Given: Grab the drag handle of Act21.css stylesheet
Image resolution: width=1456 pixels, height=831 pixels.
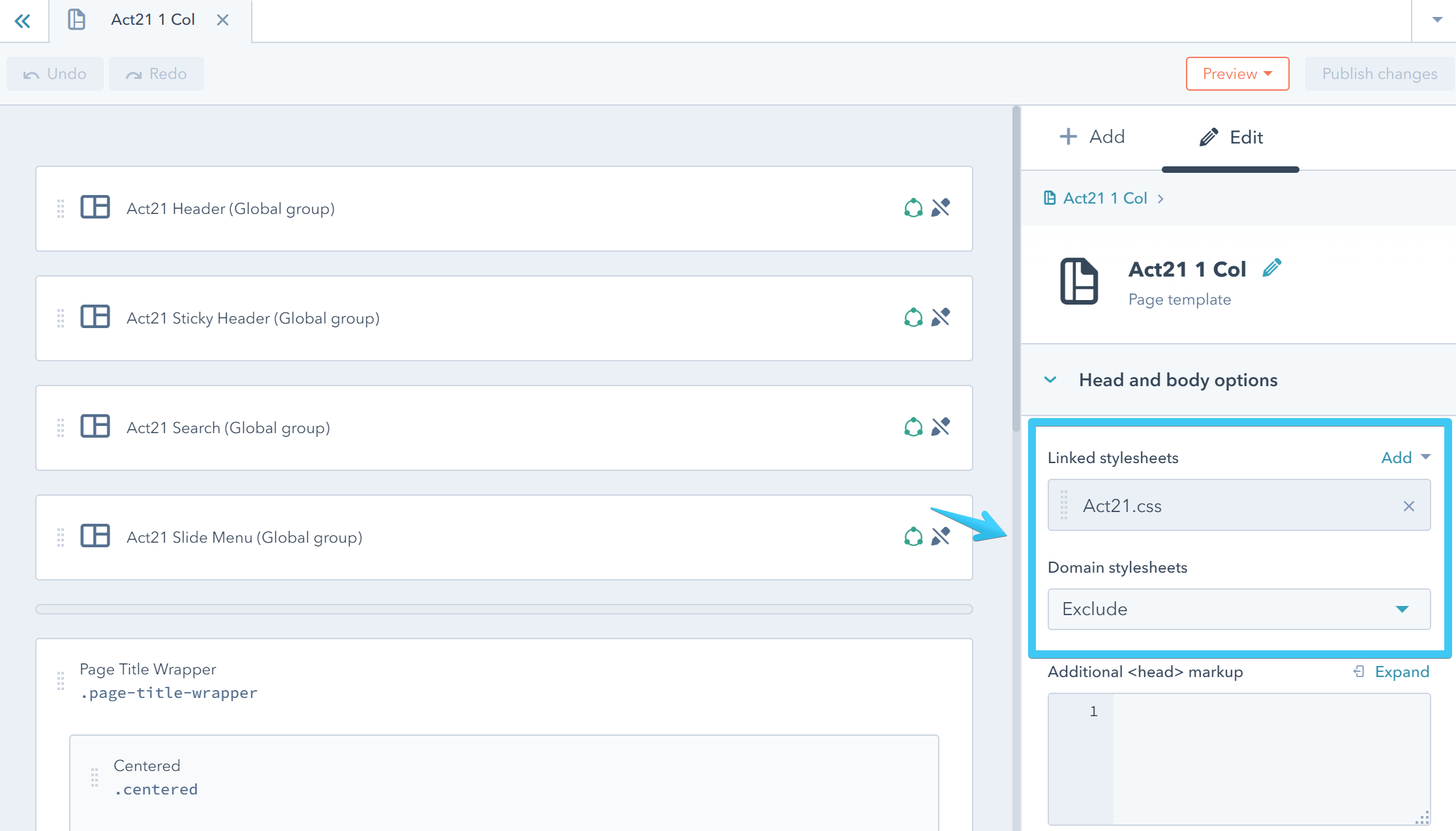Looking at the screenshot, I should [1064, 506].
